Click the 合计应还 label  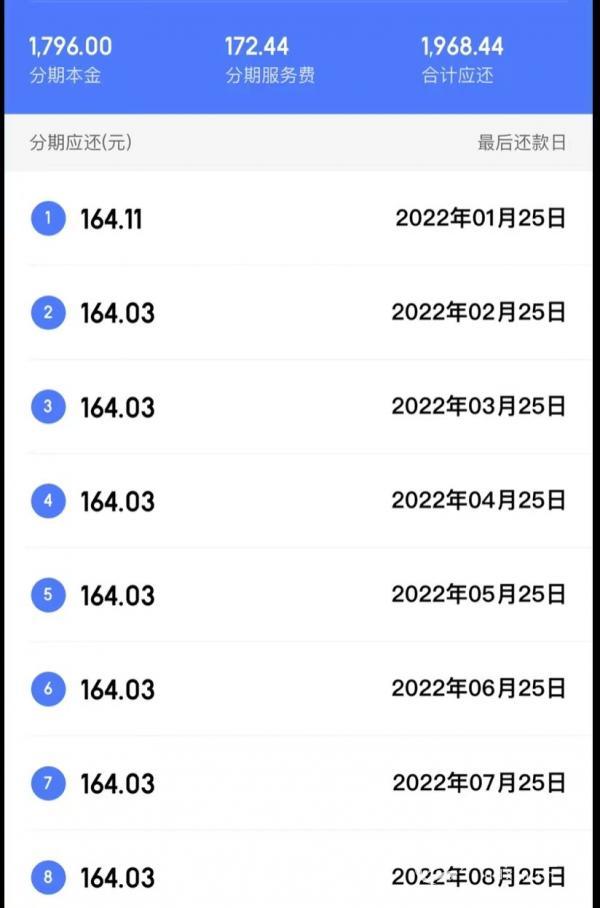[x=457, y=76]
